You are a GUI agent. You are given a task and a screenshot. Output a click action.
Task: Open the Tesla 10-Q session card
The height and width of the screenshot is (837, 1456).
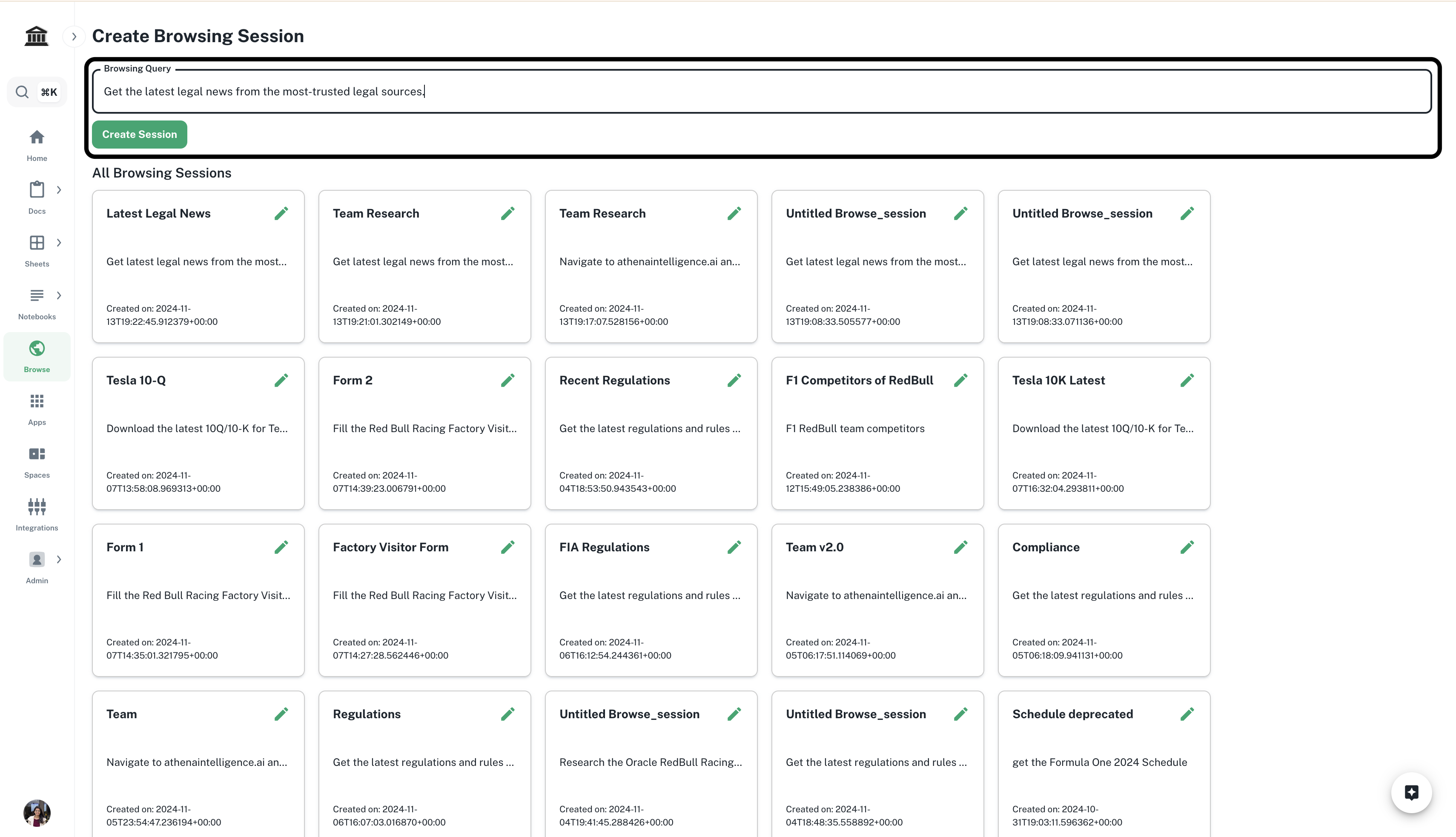[x=198, y=433]
